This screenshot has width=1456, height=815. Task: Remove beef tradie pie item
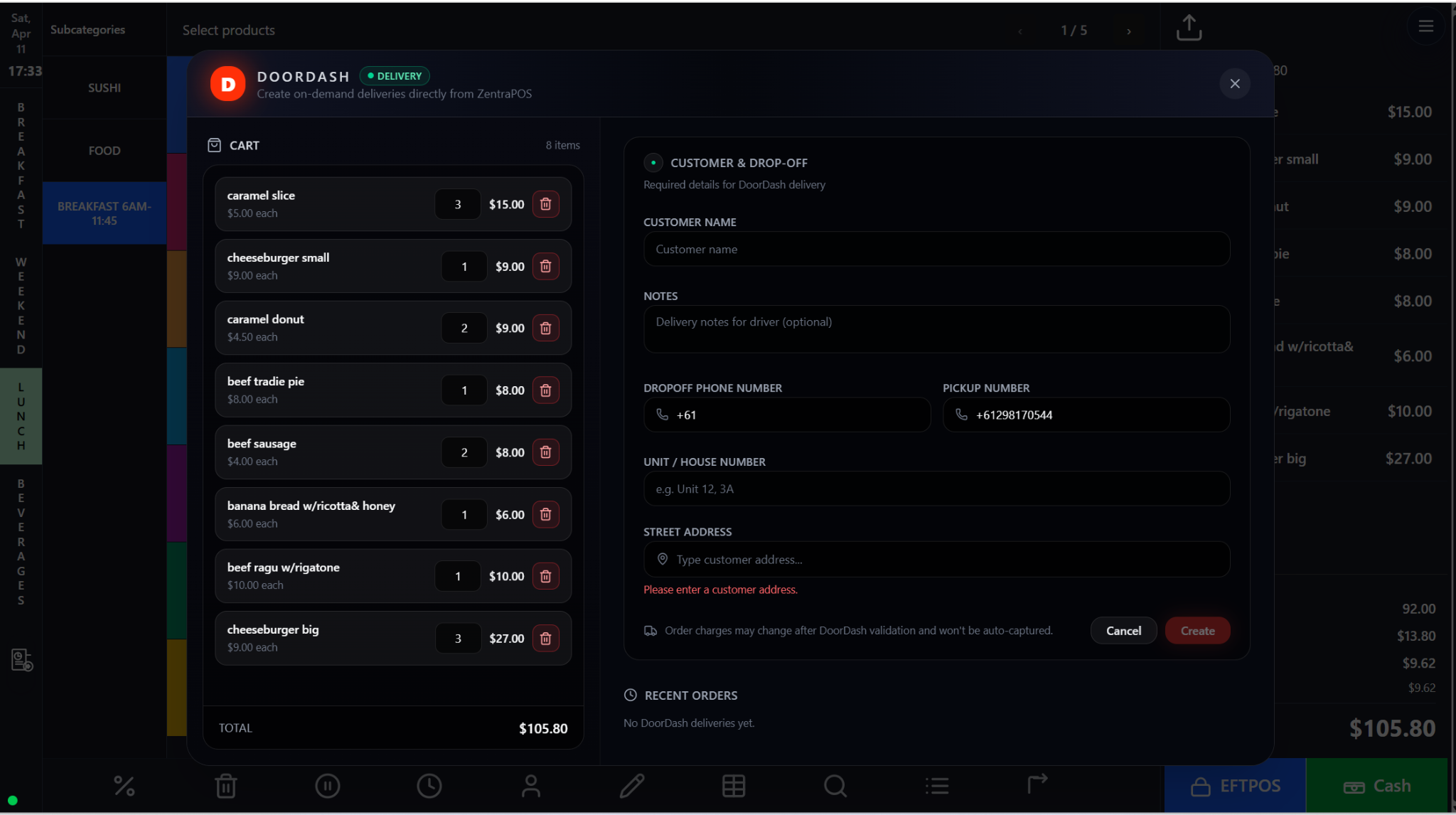(545, 390)
